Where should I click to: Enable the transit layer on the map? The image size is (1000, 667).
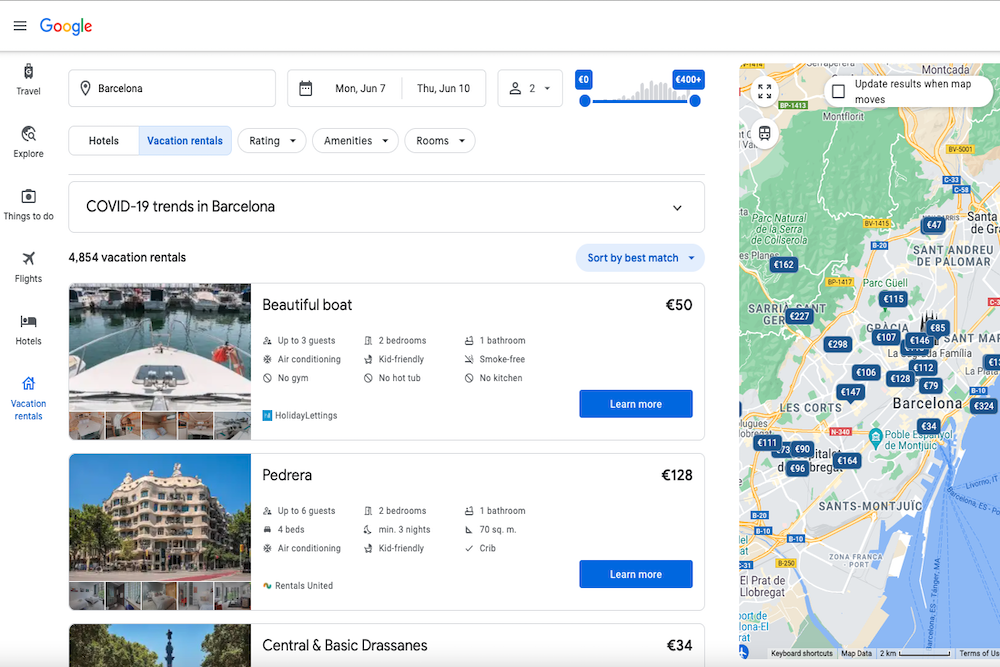click(763, 133)
